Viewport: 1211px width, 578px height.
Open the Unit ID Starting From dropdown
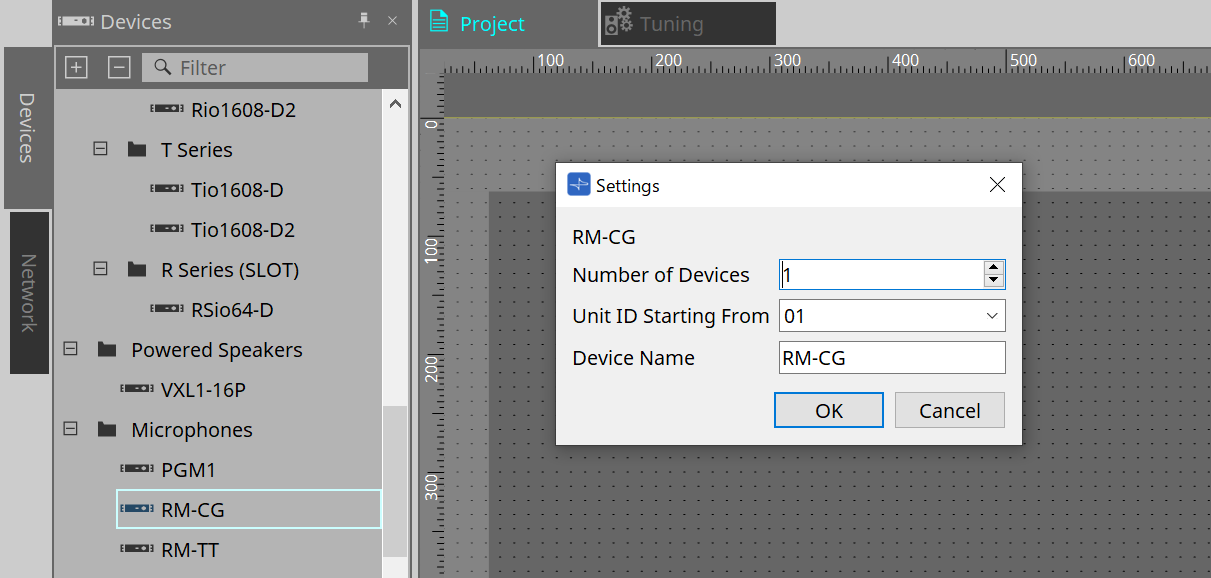(x=991, y=315)
